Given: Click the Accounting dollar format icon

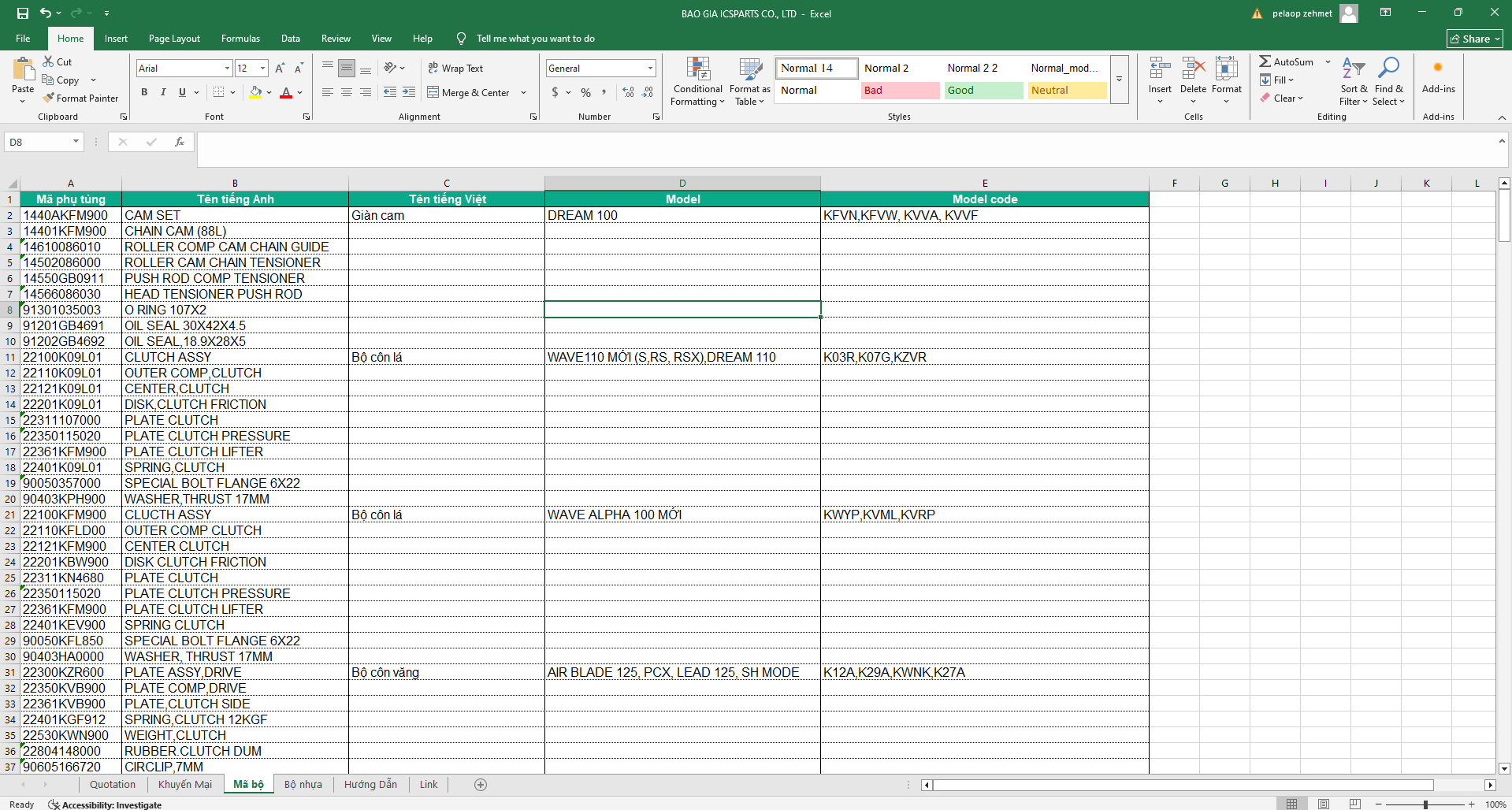Looking at the screenshot, I should (x=555, y=92).
